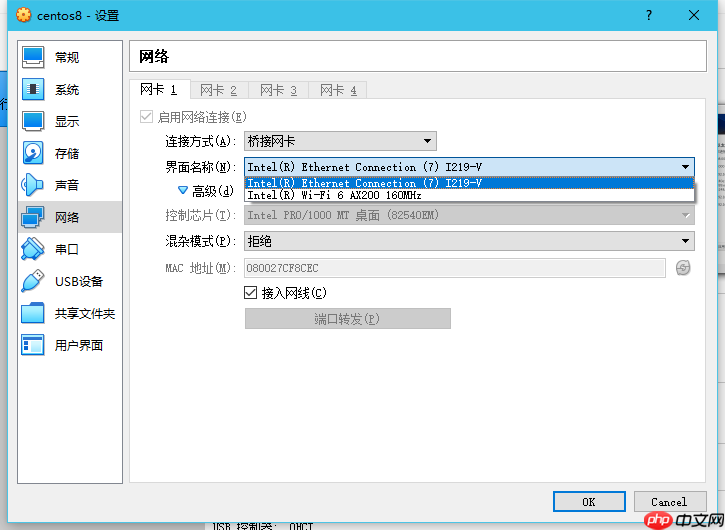Click the MAC 地址 field 080027CF8CEC
This screenshot has width=725, height=530.
point(455,268)
